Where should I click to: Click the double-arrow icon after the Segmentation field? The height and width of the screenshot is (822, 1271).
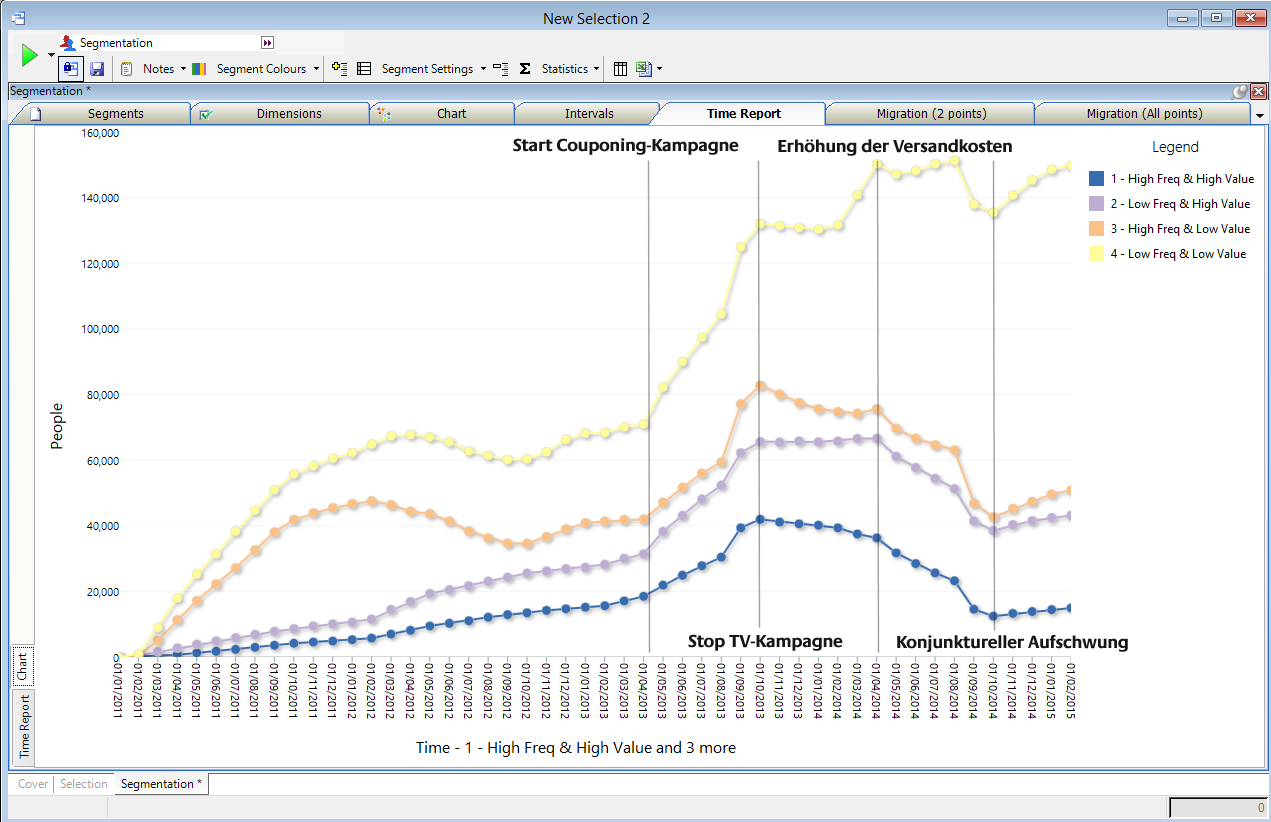[x=267, y=43]
